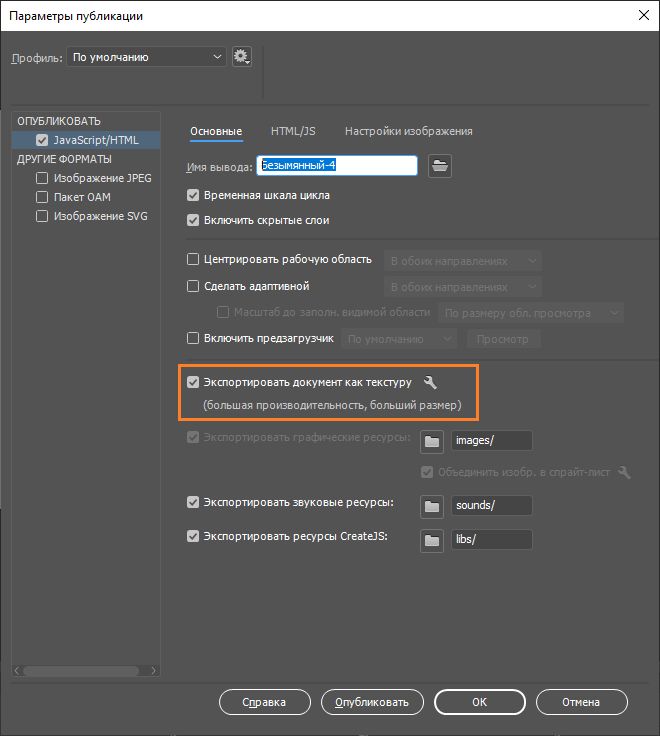Image resolution: width=660 pixels, height=736 pixels.
Task: Uncheck Экспортировать документ как текстуру
Action: click(x=193, y=382)
